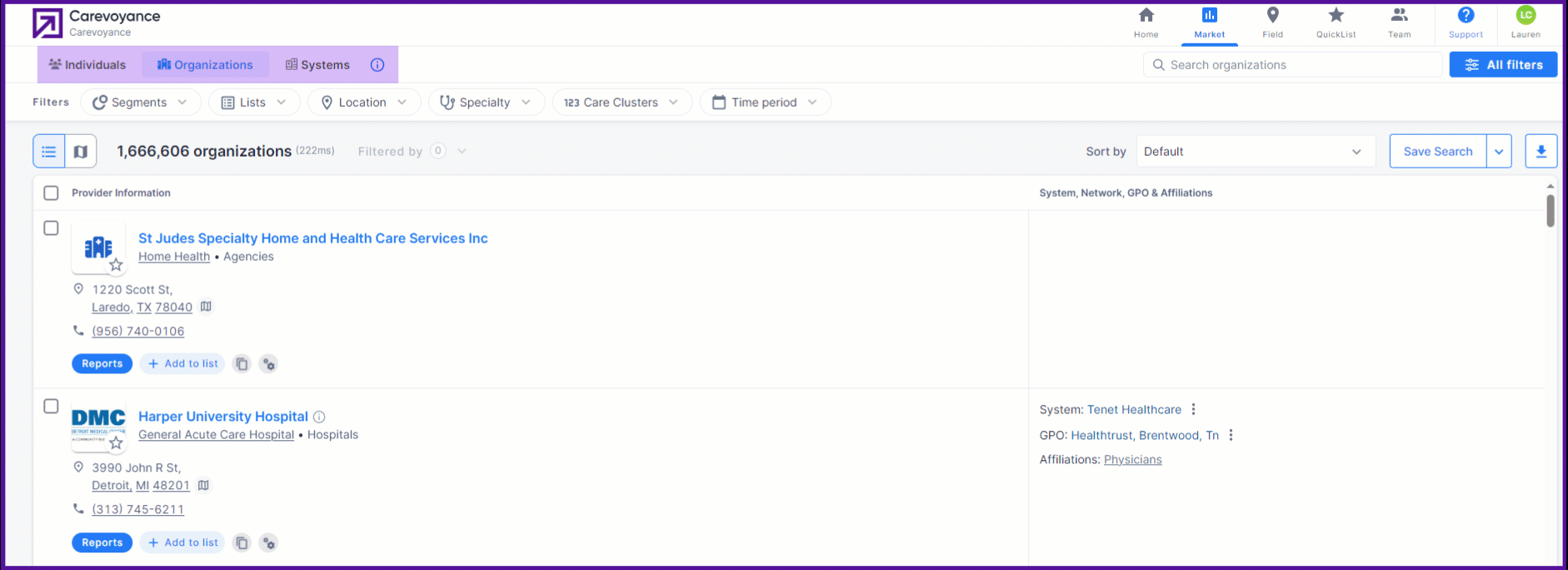Click the Filtered by count badge
The height and width of the screenshot is (570, 1568).
[x=438, y=151]
